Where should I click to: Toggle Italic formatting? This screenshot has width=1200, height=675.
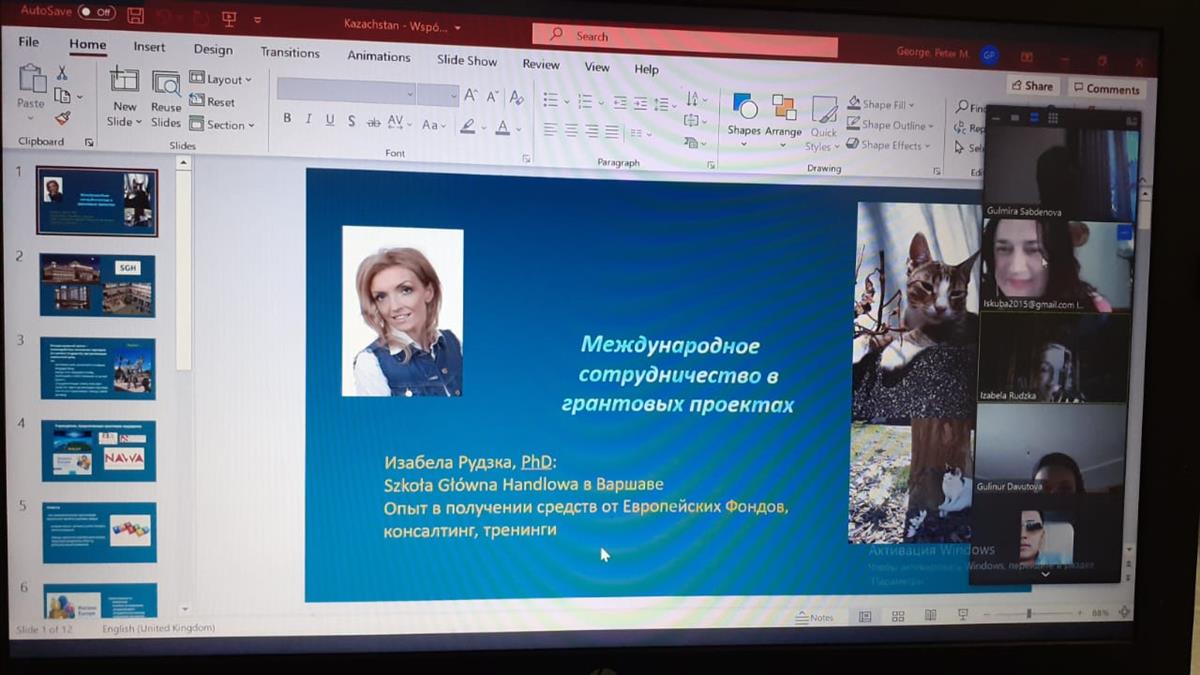click(x=308, y=119)
